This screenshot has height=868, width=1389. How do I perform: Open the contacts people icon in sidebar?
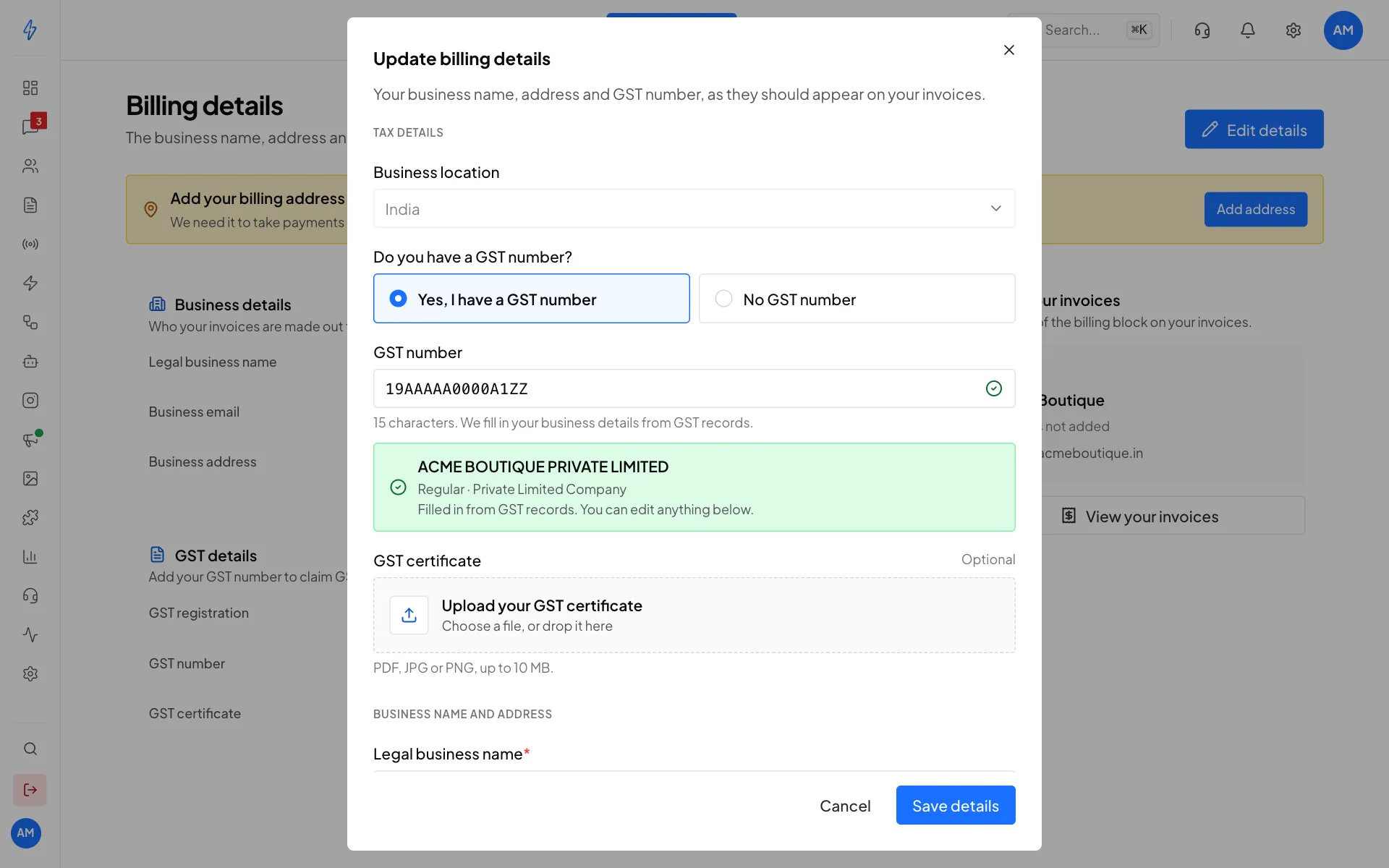point(30,166)
